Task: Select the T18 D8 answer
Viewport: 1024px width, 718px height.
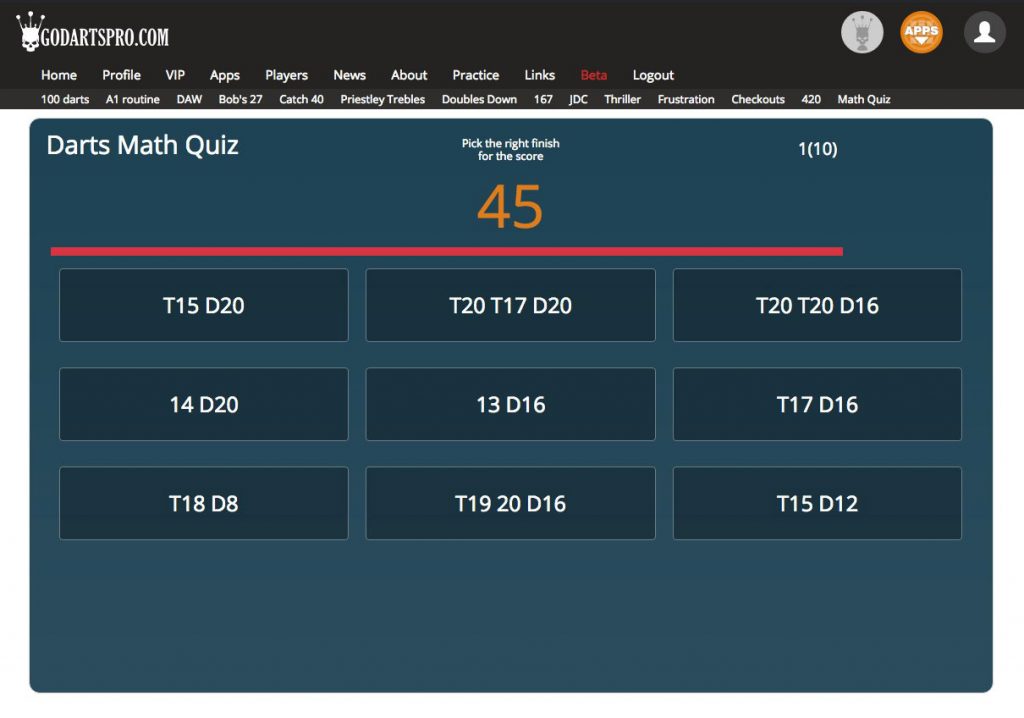Action: pos(203,503)
